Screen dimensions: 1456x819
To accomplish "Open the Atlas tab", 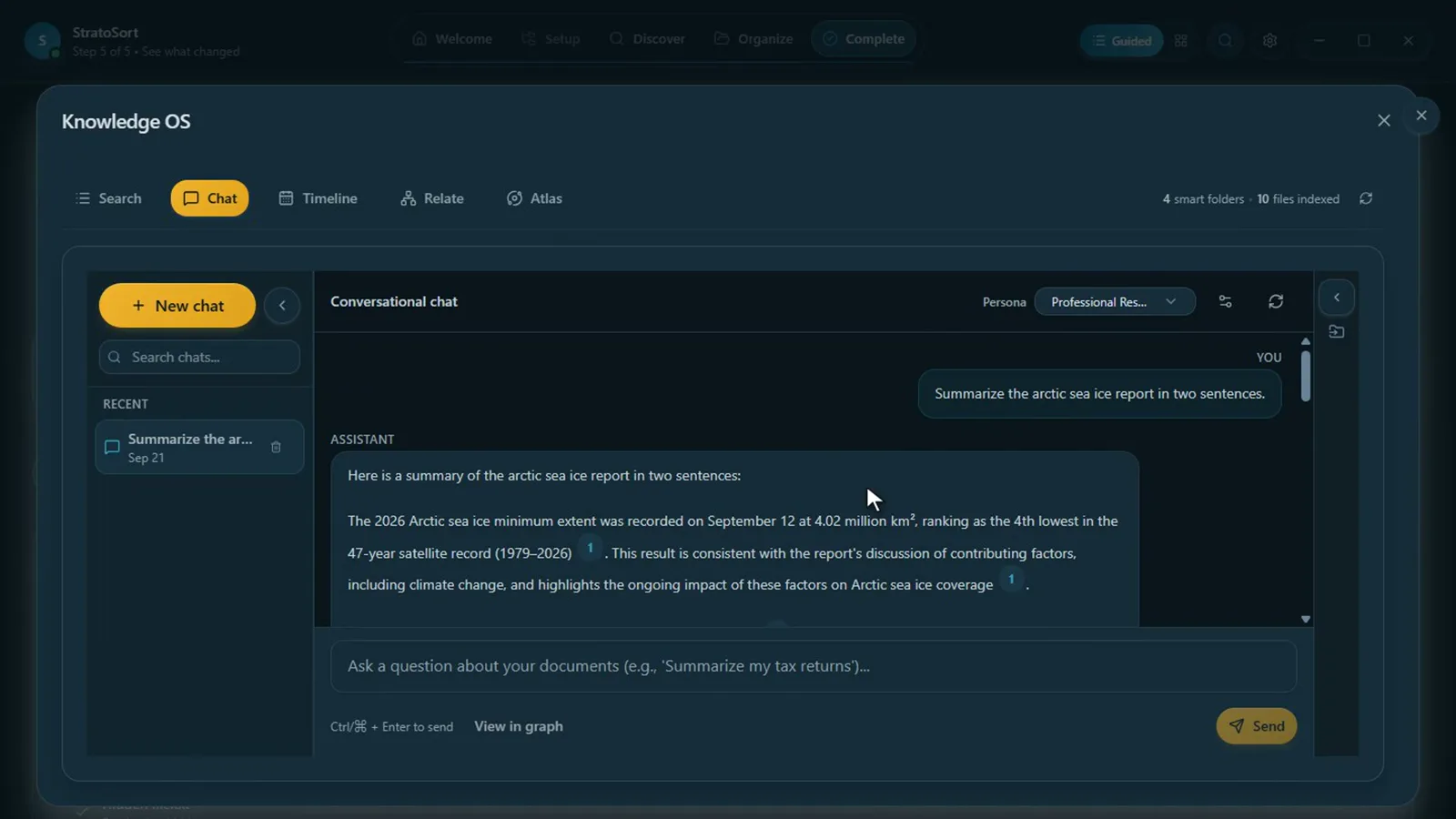I will click(534, 198).
